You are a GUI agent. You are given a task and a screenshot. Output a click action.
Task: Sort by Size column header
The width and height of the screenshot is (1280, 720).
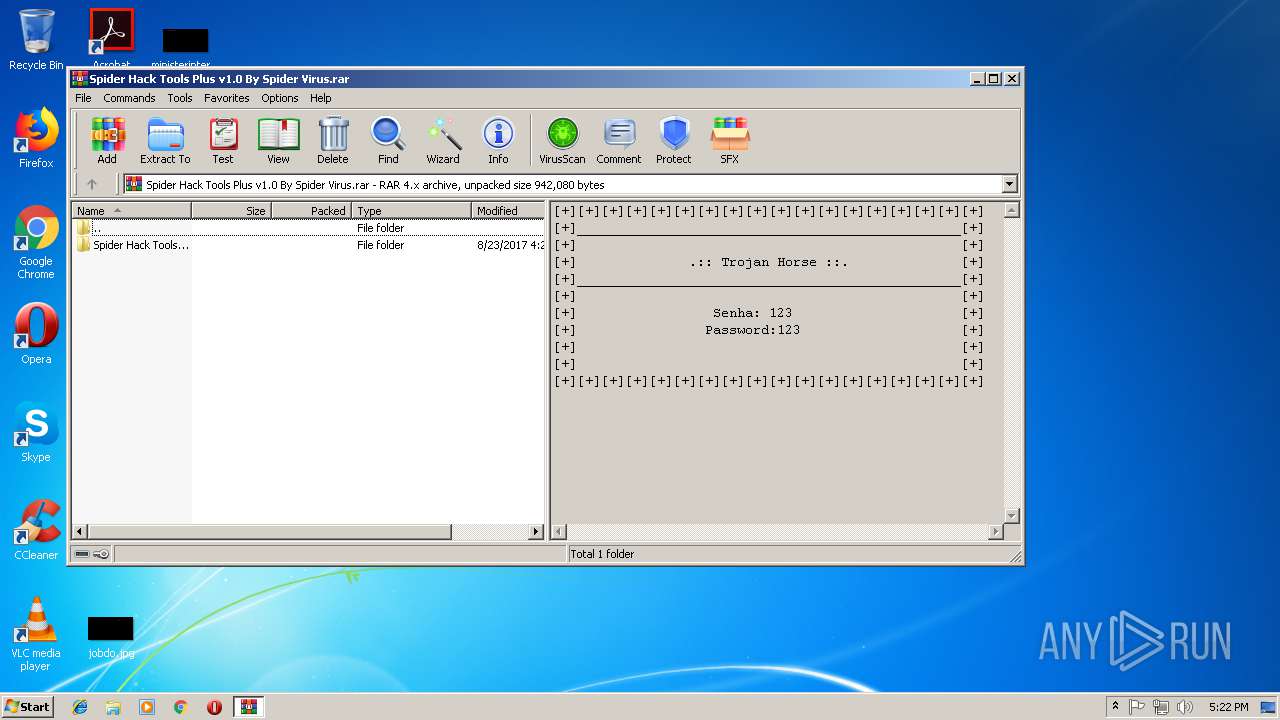[231, 211]
